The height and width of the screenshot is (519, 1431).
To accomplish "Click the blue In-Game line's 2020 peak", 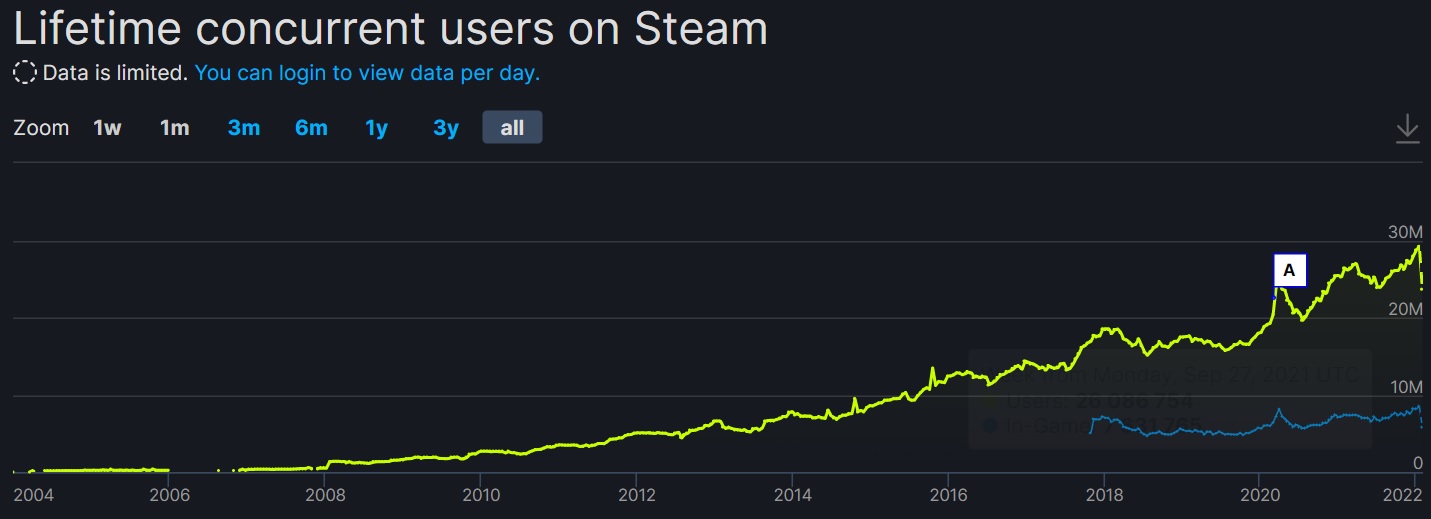I will click(1277, 410).
